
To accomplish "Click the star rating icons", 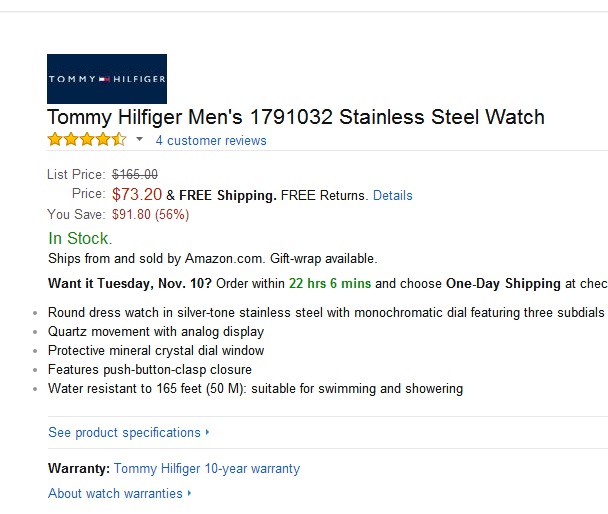I will click(87, 140).
